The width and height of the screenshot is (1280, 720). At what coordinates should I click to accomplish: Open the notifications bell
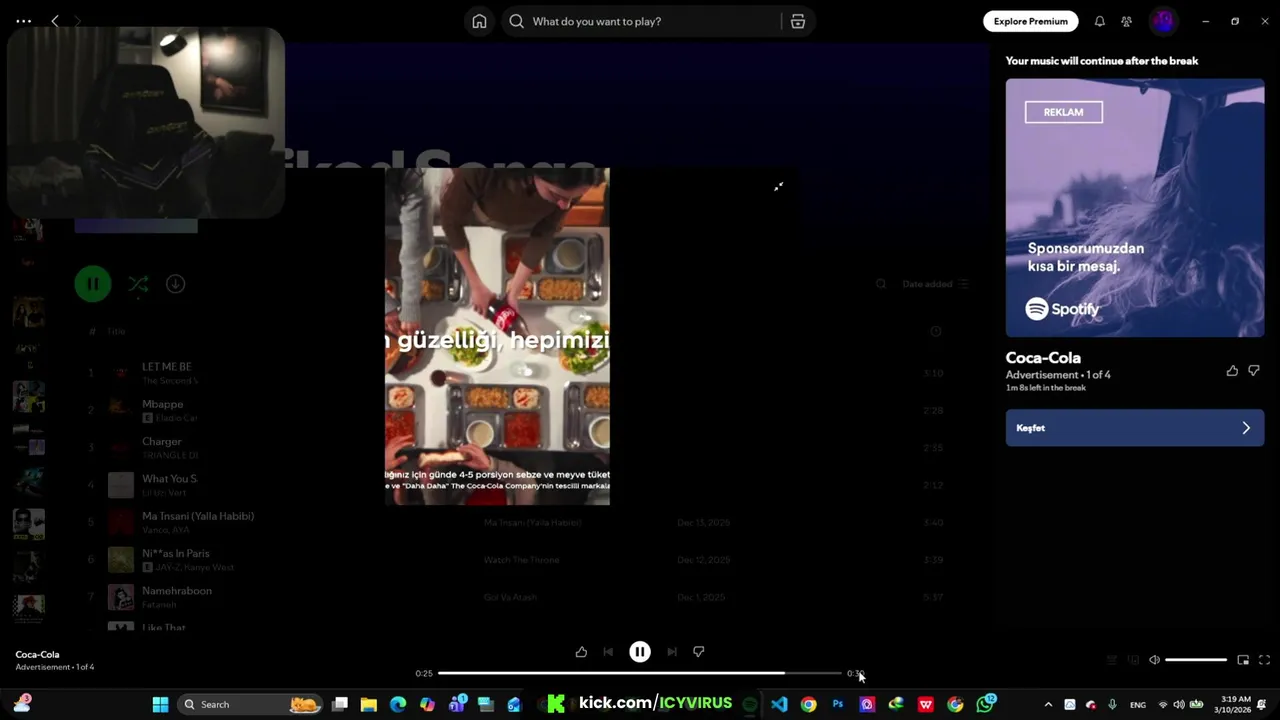(1099, 21)
